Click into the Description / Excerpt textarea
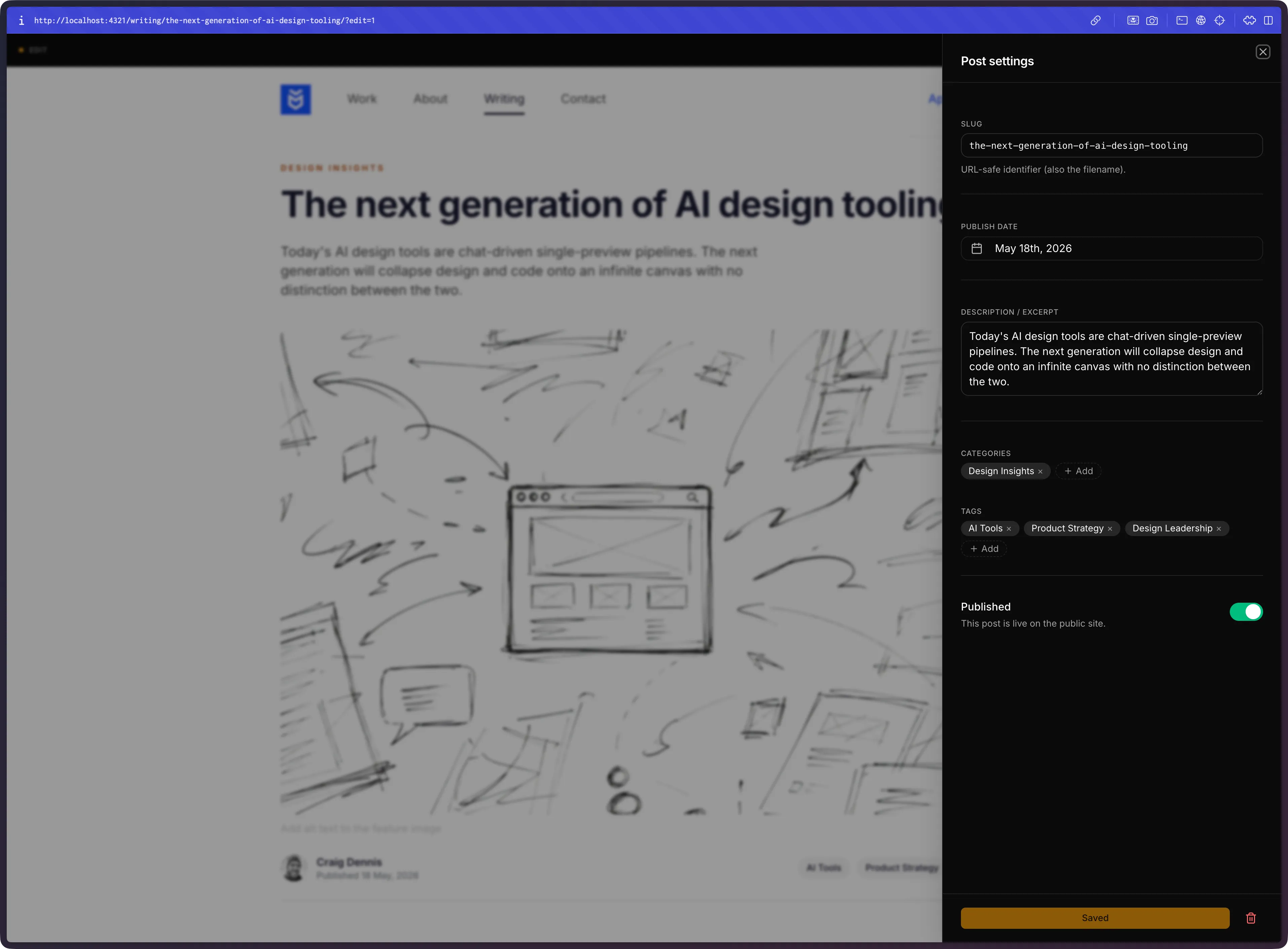The height and width of the screenshot is (949, 1288). pos(1112,359)
